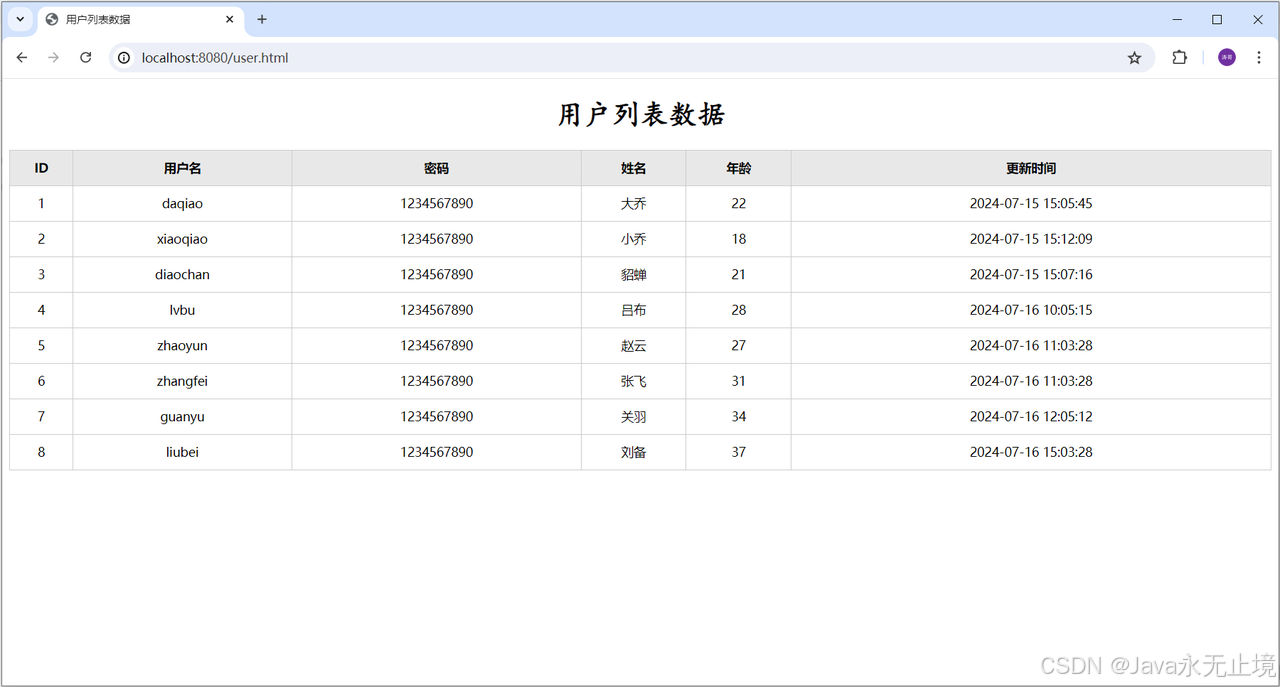Image resolution: width=1280 pixels, height=687 pixels.
Task: Click the name cell 小乔
Action: (x=634, y=239)
